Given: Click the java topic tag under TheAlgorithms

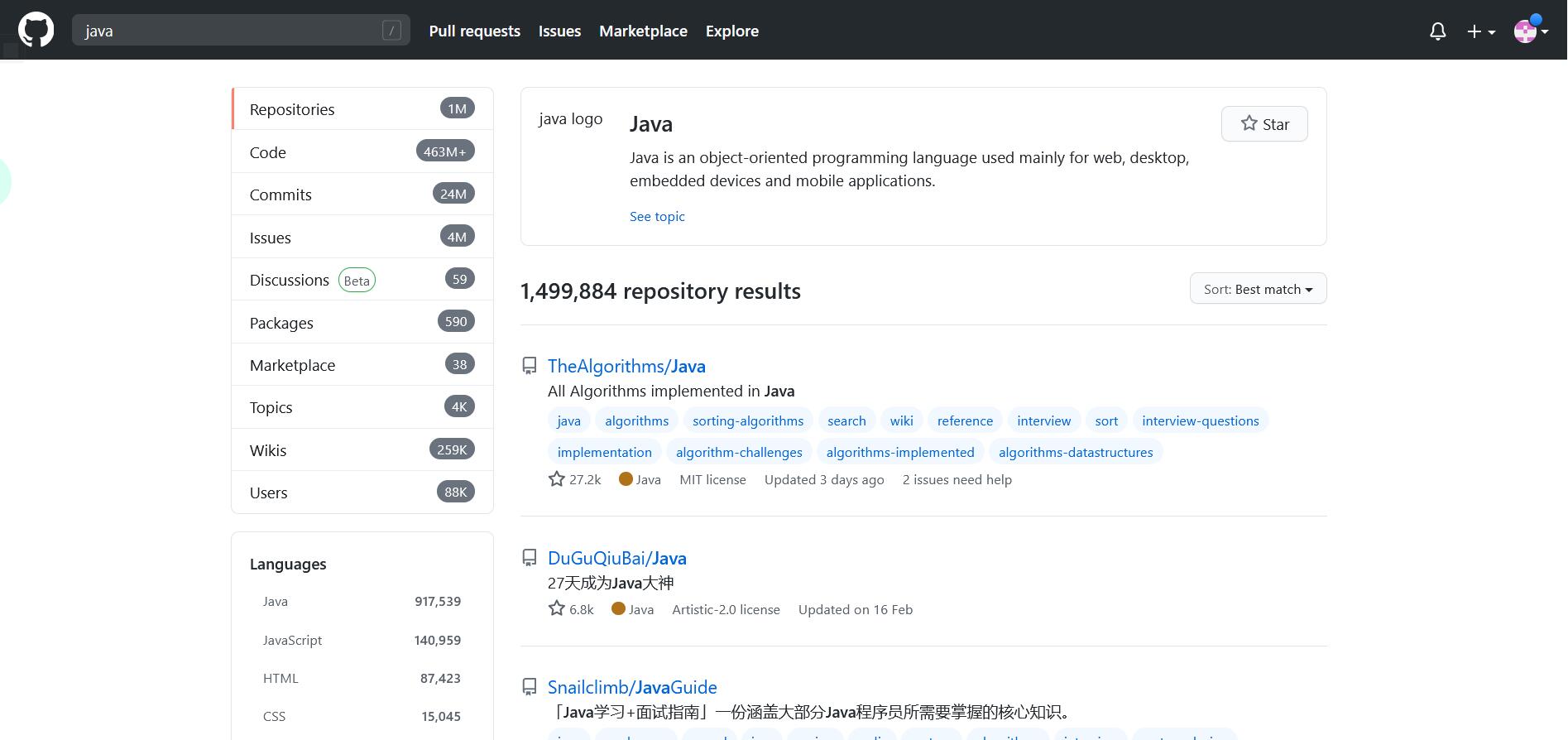Looking at the screenshot, I should pos(568,420).
